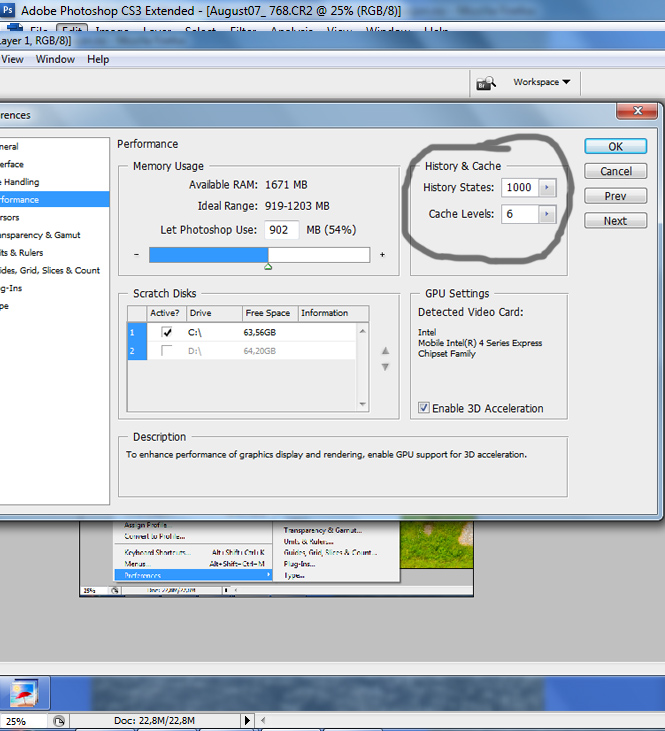The width and height of the screenshot is (665, 731).
Task: Click horizontal scrollbar left arrow at bottom
Action: point(263,720)
